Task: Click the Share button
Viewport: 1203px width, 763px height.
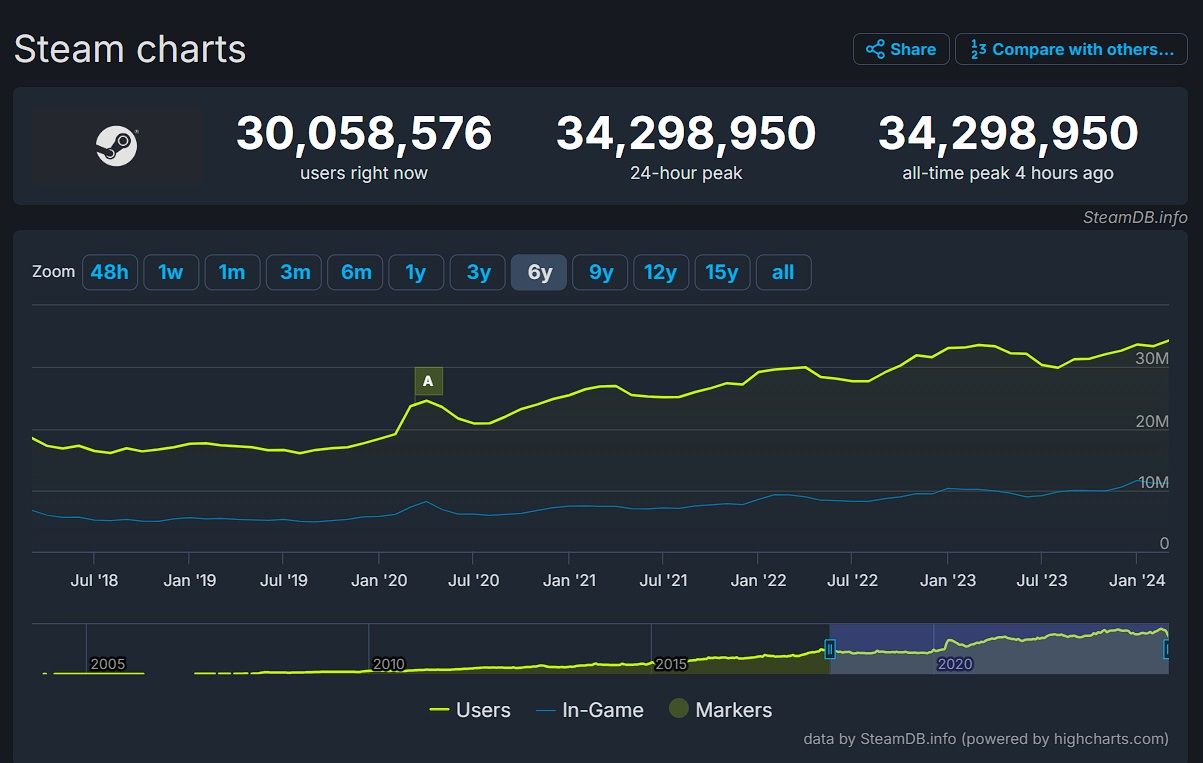Action: pos(900,49)
